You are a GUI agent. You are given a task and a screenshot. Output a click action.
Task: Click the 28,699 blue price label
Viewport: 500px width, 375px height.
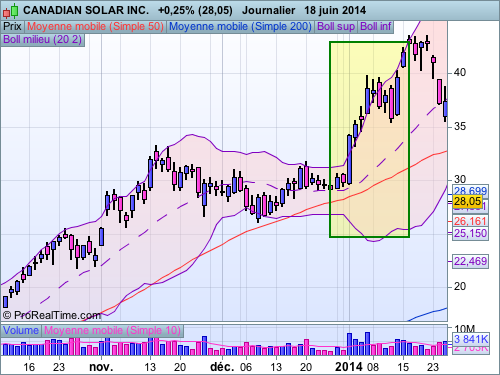pyautogui.click(x=470, y=191)
